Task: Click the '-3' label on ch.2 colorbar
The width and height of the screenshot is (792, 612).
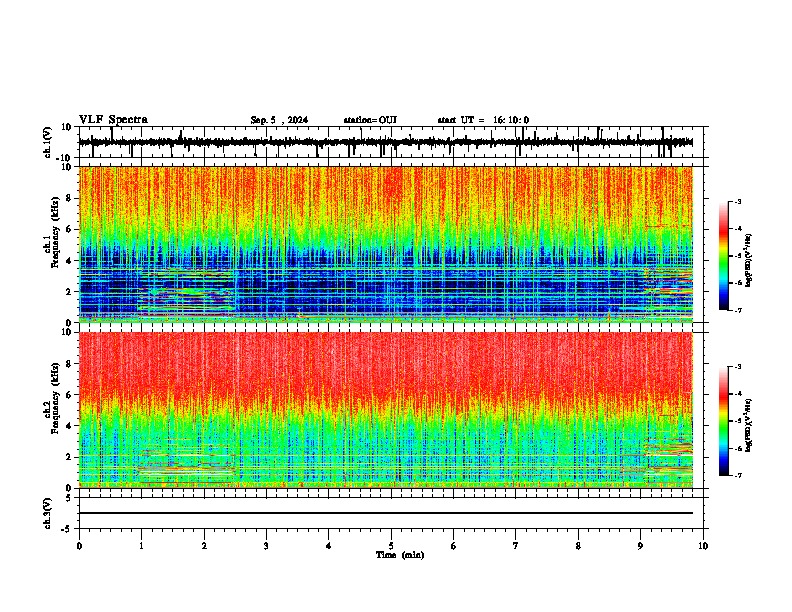Action: [x=737, y=367]
